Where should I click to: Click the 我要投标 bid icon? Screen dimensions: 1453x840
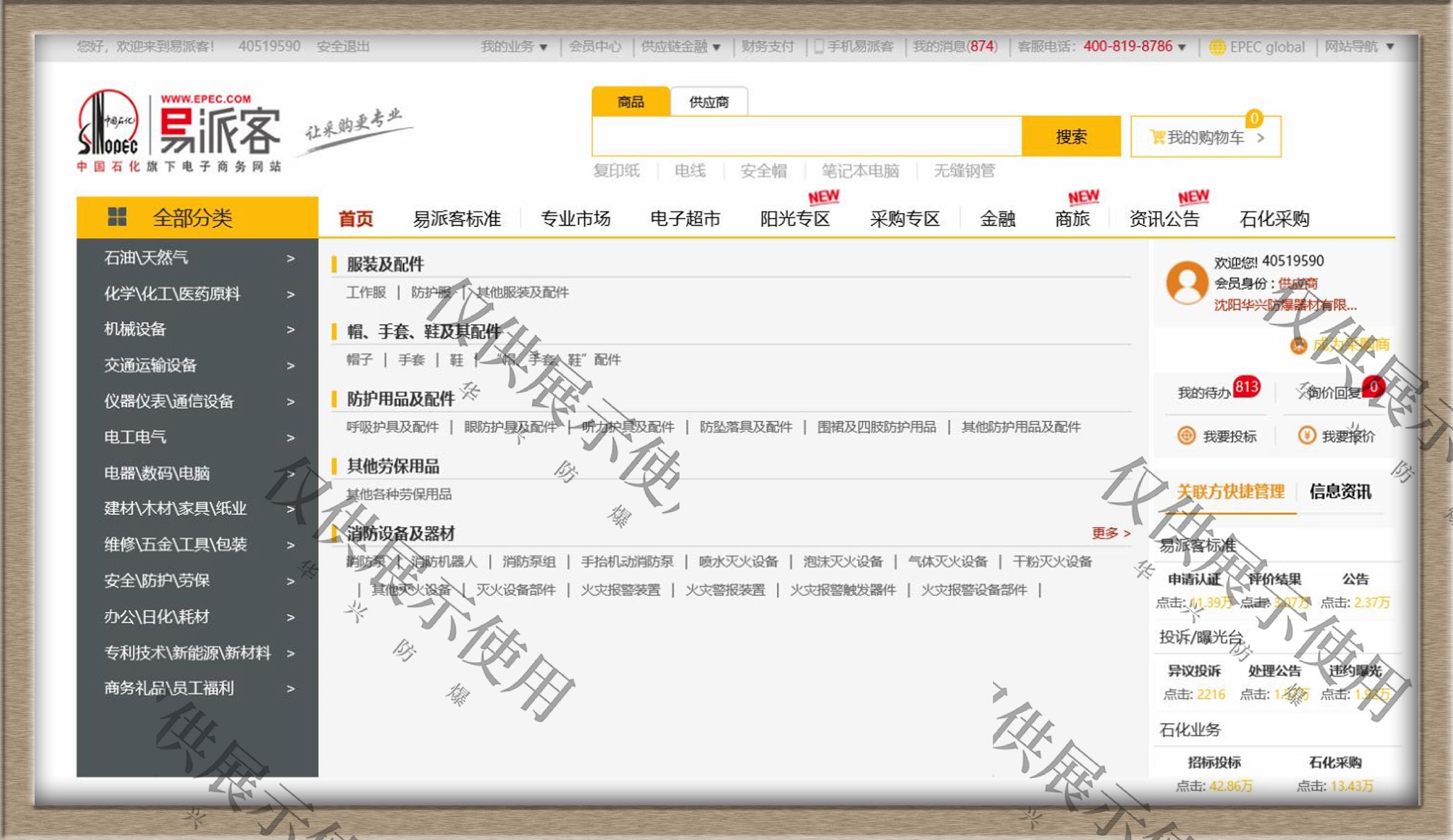click(1187, 436)
